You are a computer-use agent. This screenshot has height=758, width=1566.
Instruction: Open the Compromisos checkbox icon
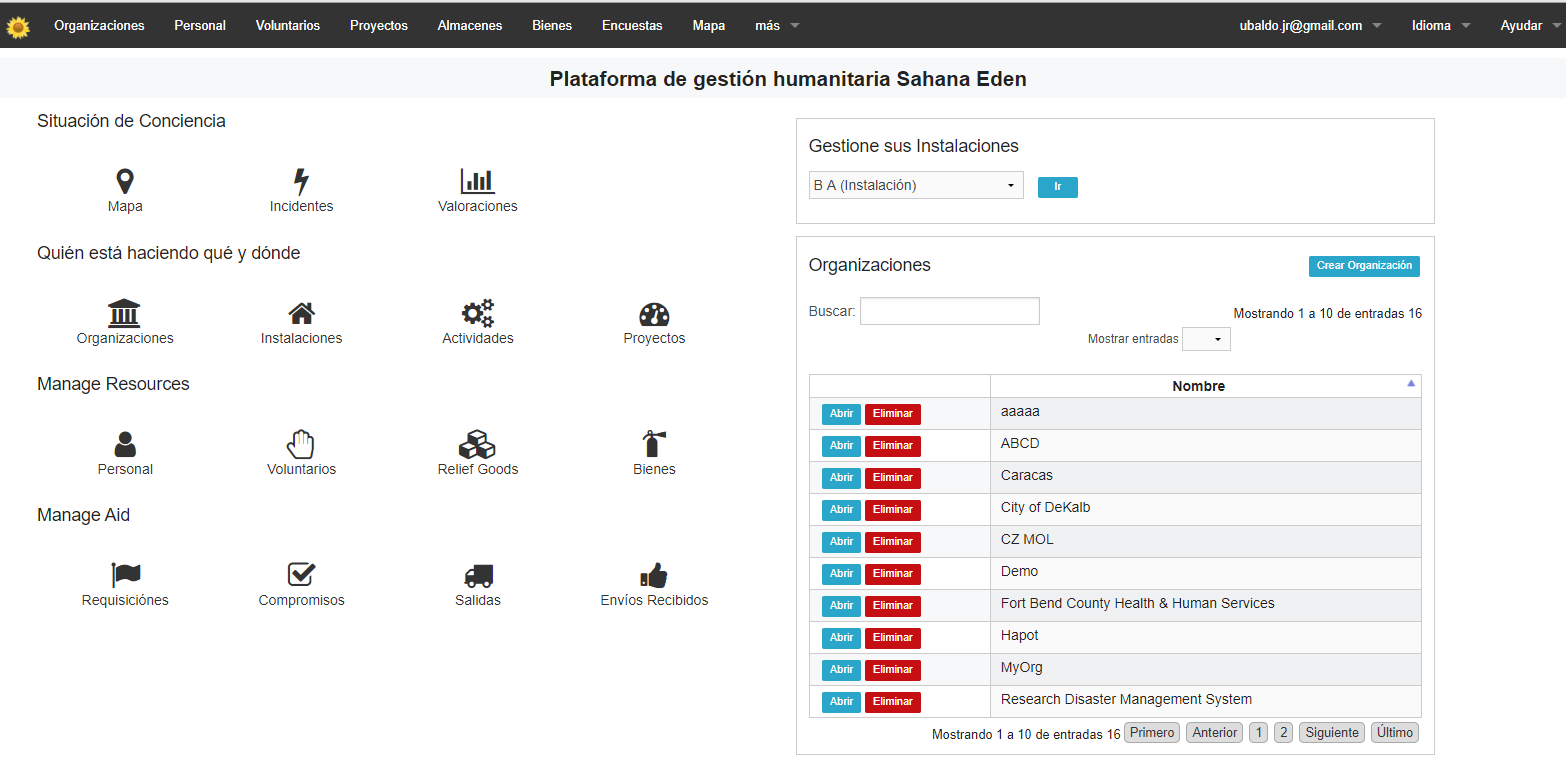301,575
